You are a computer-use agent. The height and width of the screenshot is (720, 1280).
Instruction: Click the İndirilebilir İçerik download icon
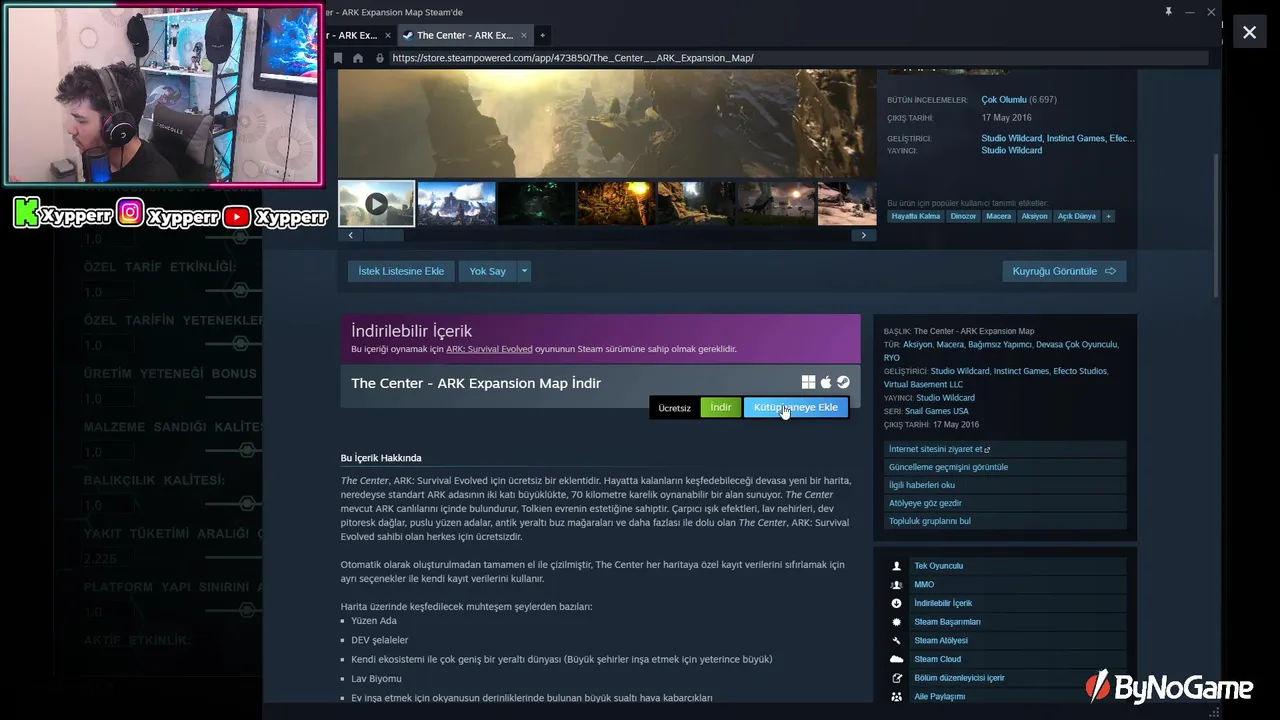pyautogui.click(x=896, y=603)
